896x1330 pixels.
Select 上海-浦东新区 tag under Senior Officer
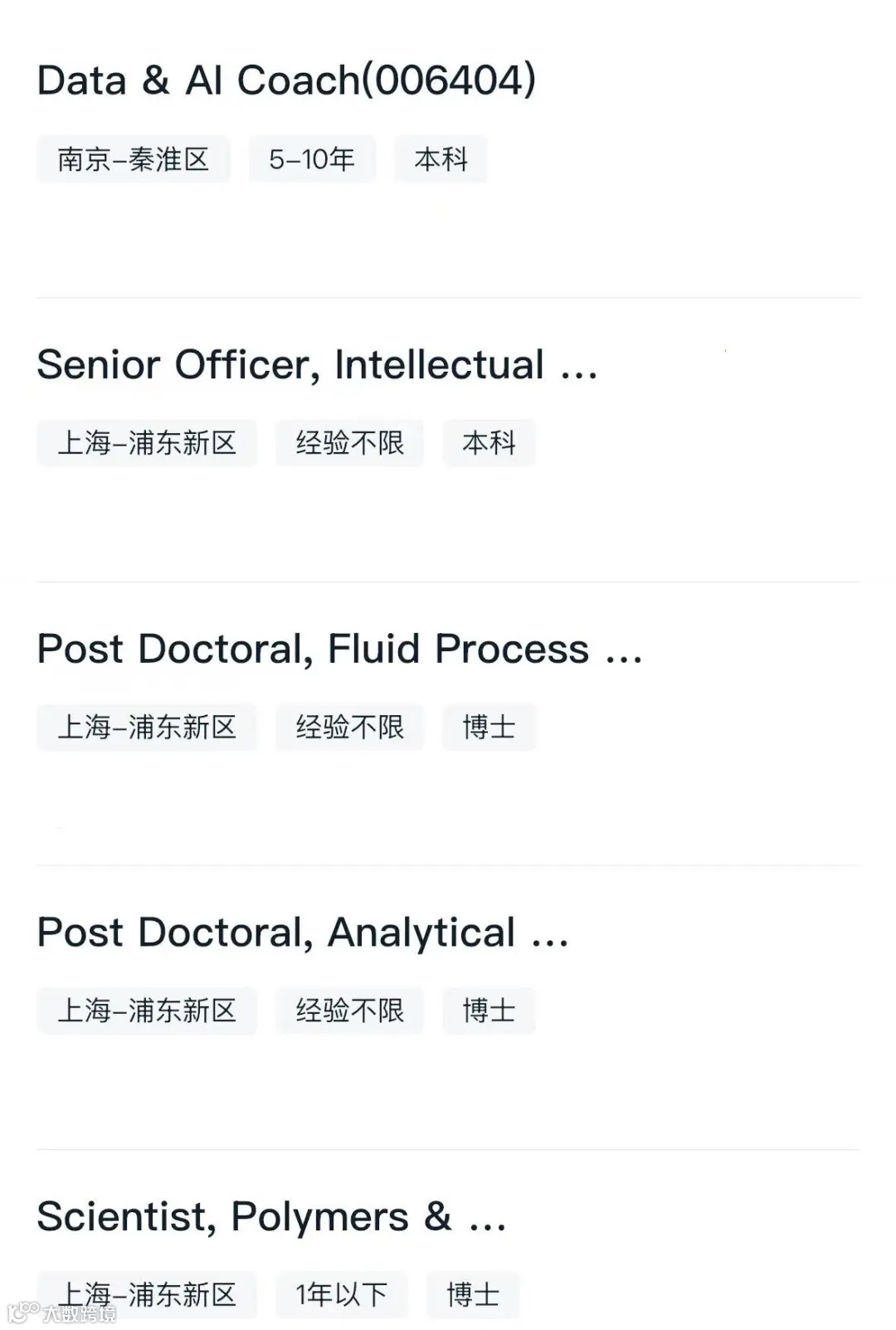(147, 443)
